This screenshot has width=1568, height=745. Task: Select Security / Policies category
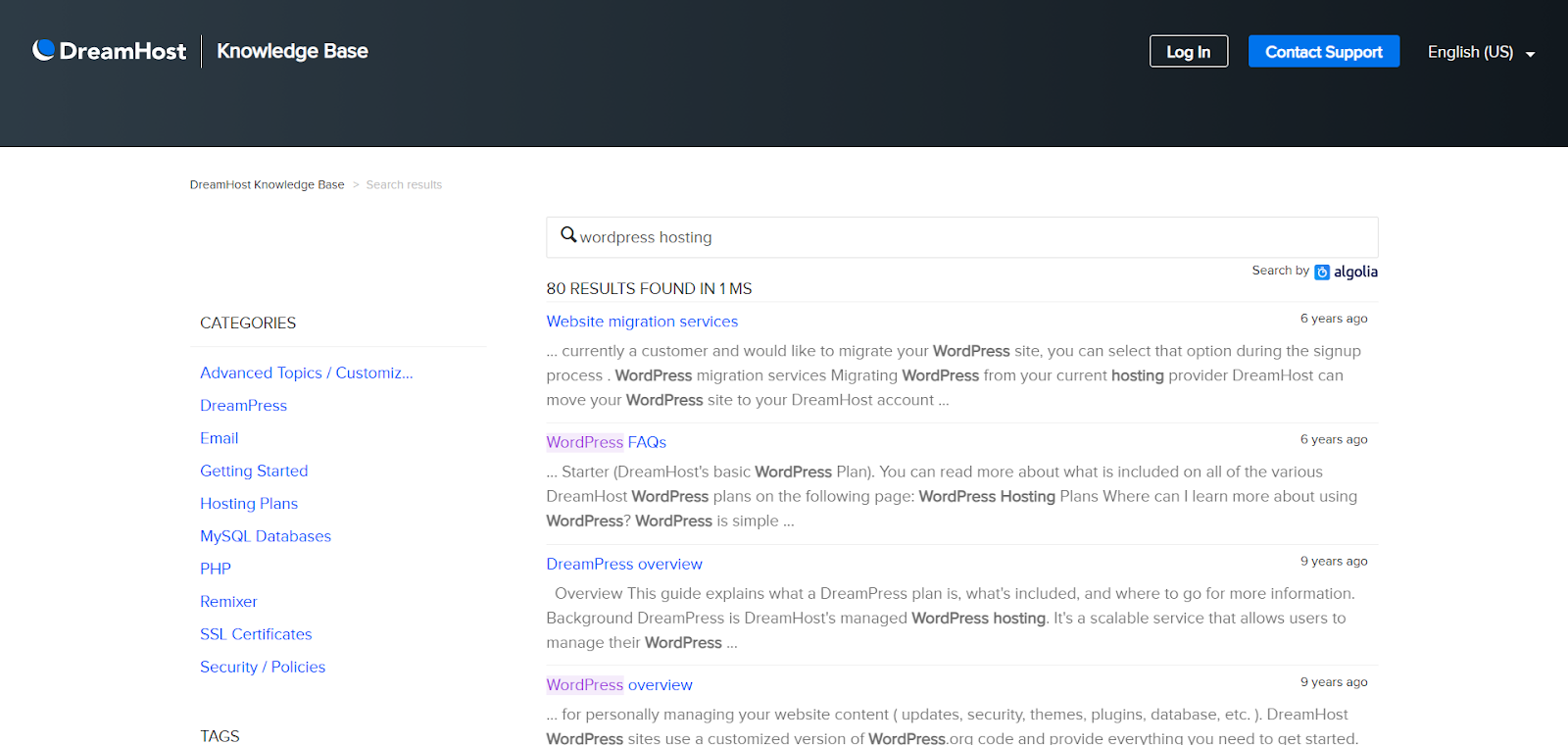click(263, 667)
